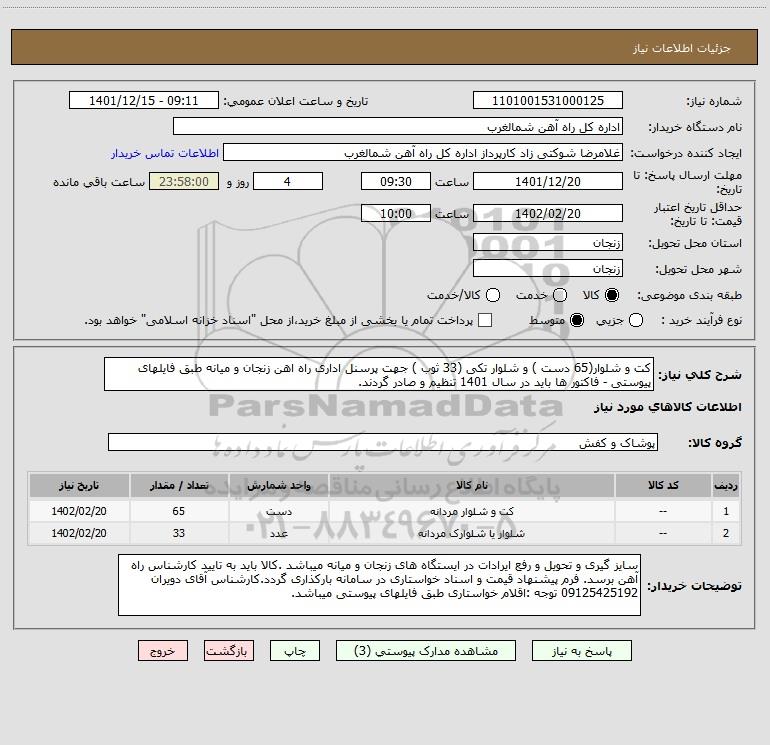Select row item کت و شلوار مردانه
The image size is (770, 745).
472,511
